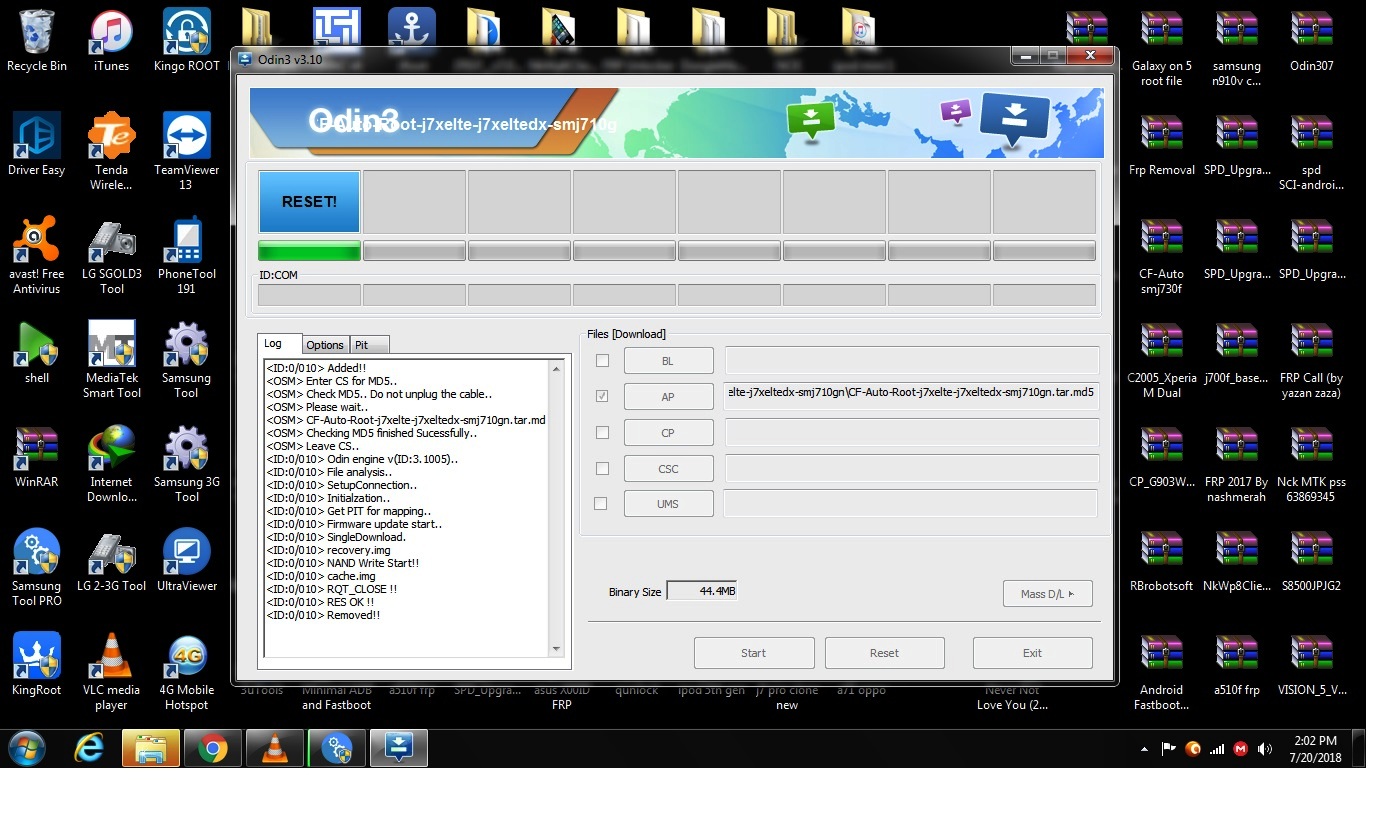1388x820 pixels.
Task: Show hidden system tray icons
Action: tap(1144, 748)
